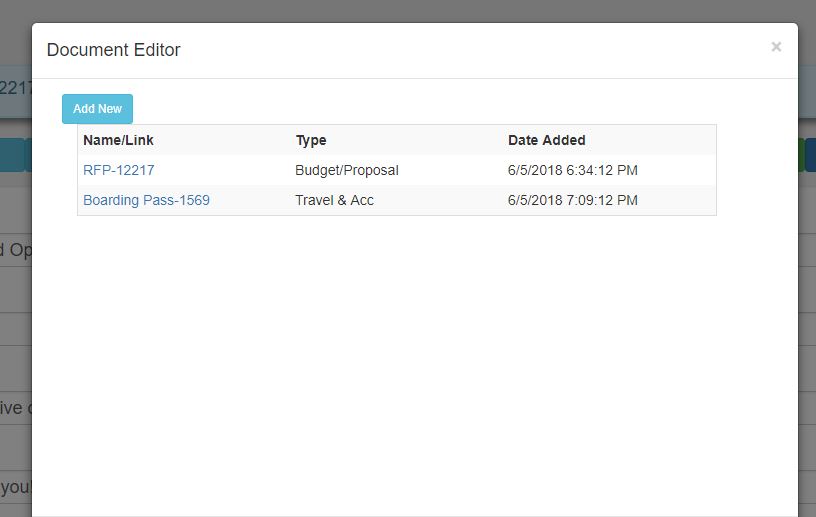Open the Boarding Pass-1569 link
The width and height of the screenshot is (816, 517).
(146, 200)
